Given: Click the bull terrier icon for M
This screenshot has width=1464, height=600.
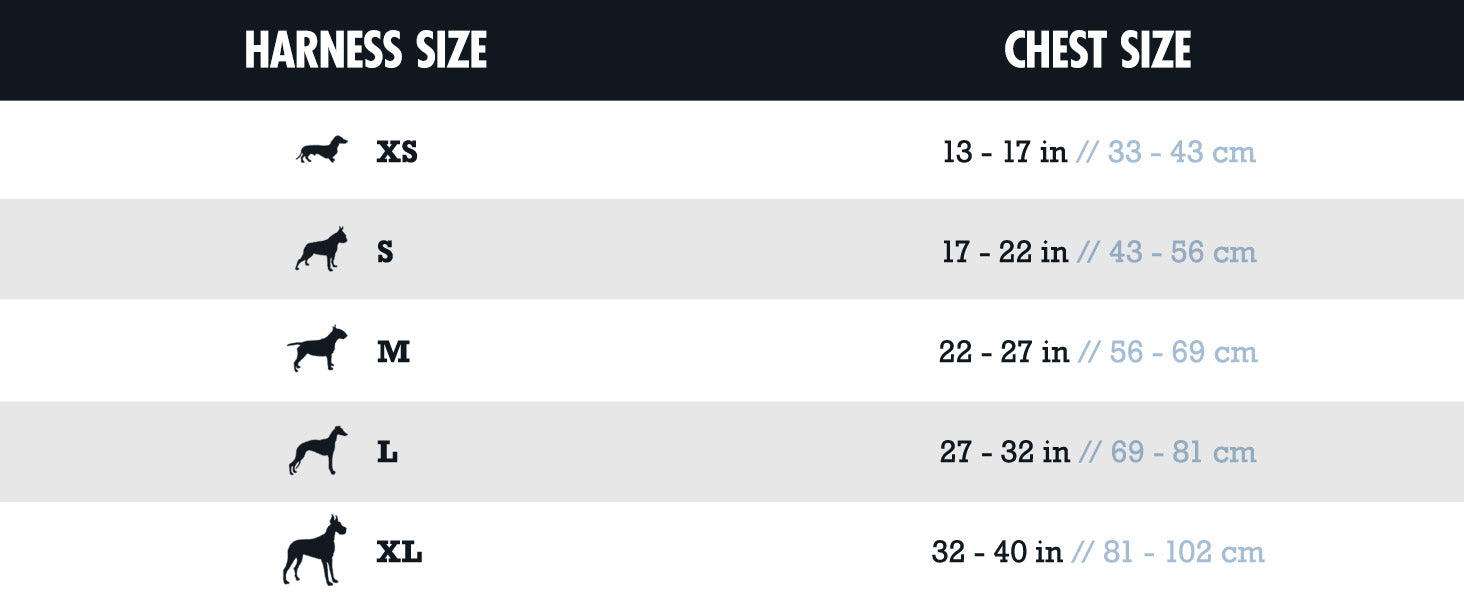Looking at the screenshot, I should point(318,349).
